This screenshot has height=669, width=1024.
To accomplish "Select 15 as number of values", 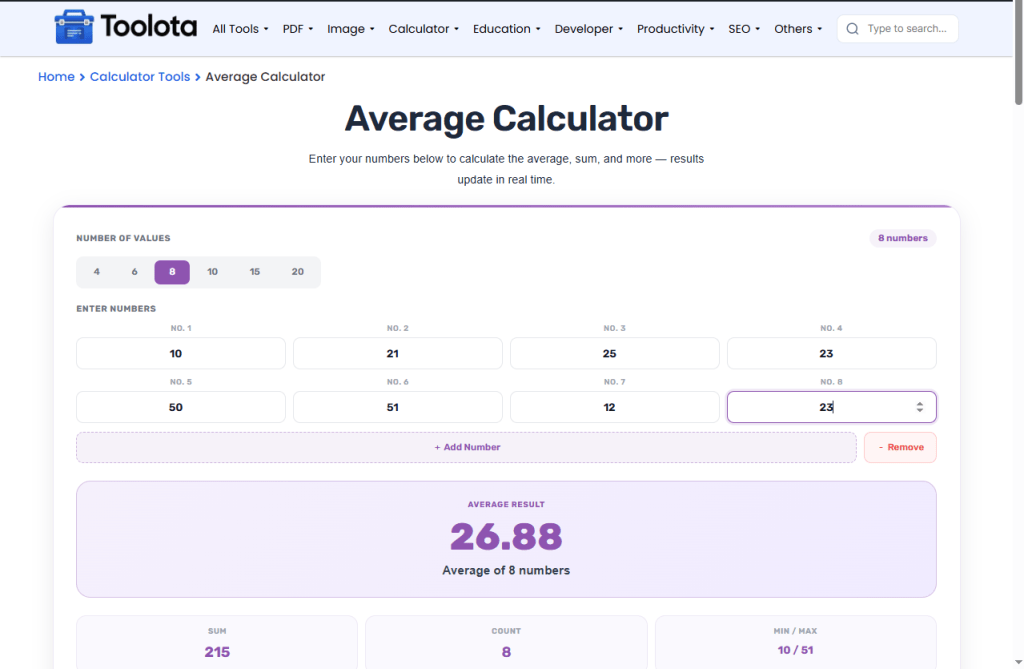I will tap(255, 272).
